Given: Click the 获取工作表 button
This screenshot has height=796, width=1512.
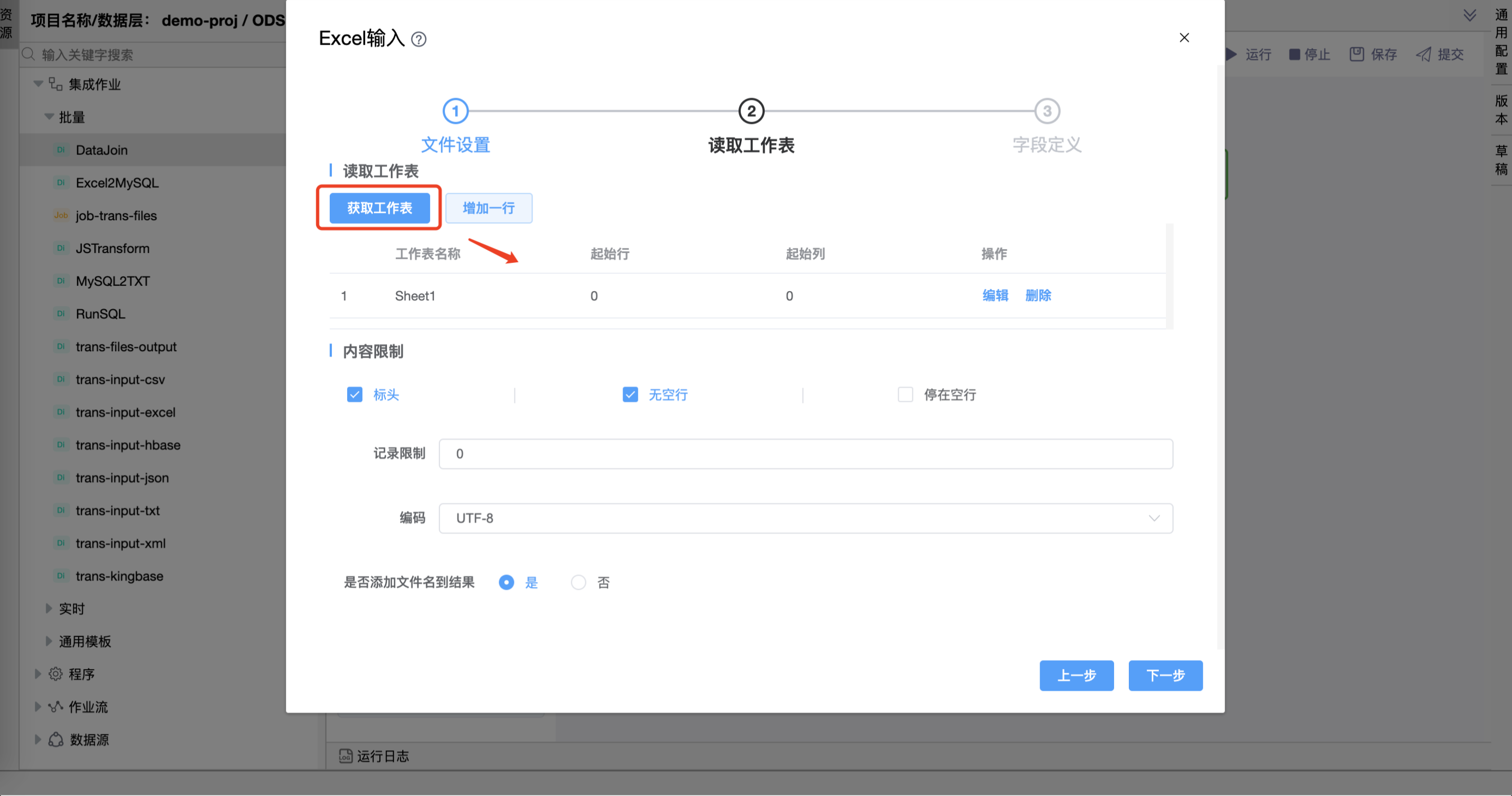Looking at the screenshot, I should (379, 208).
